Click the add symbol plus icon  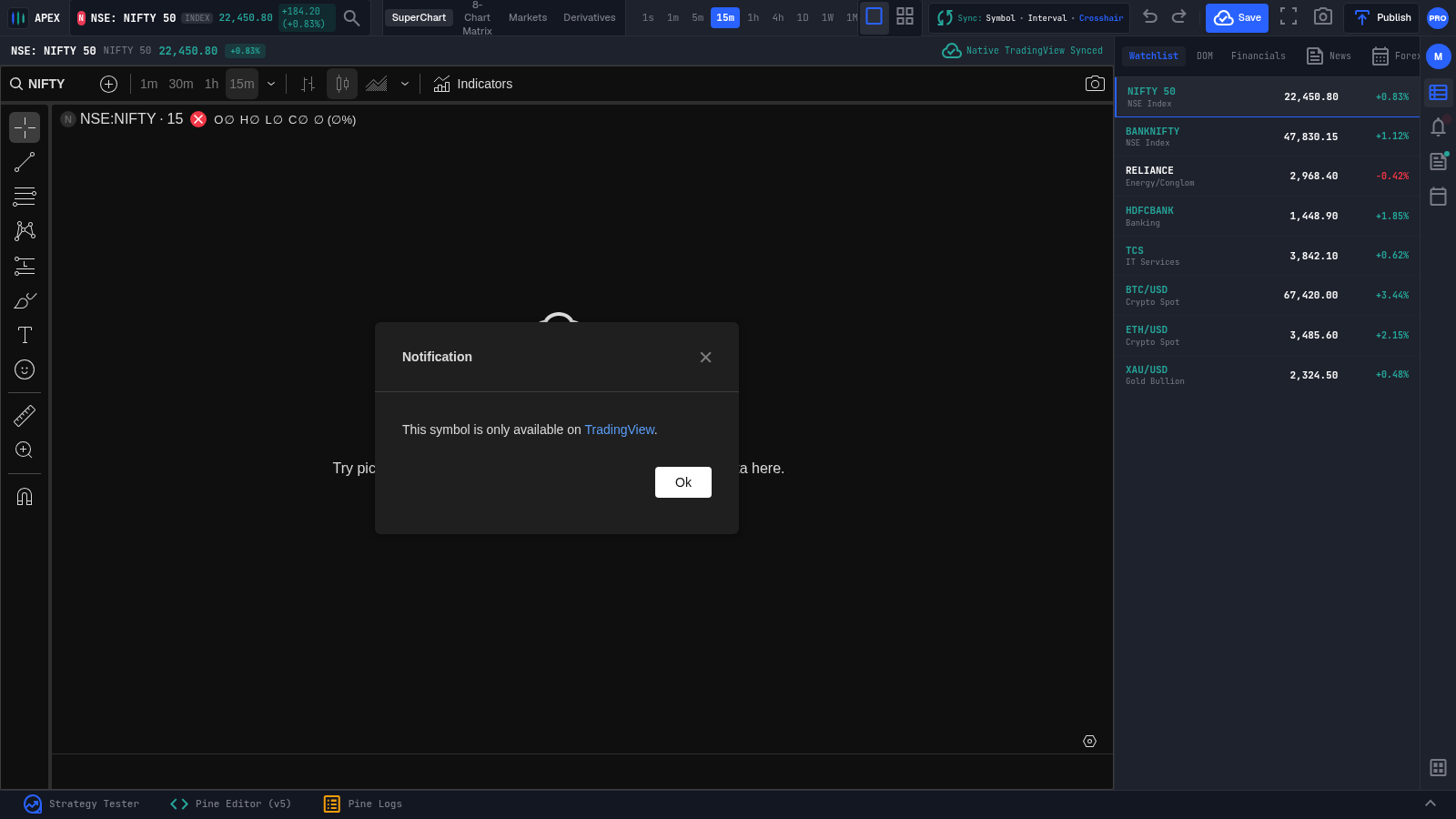108,84
